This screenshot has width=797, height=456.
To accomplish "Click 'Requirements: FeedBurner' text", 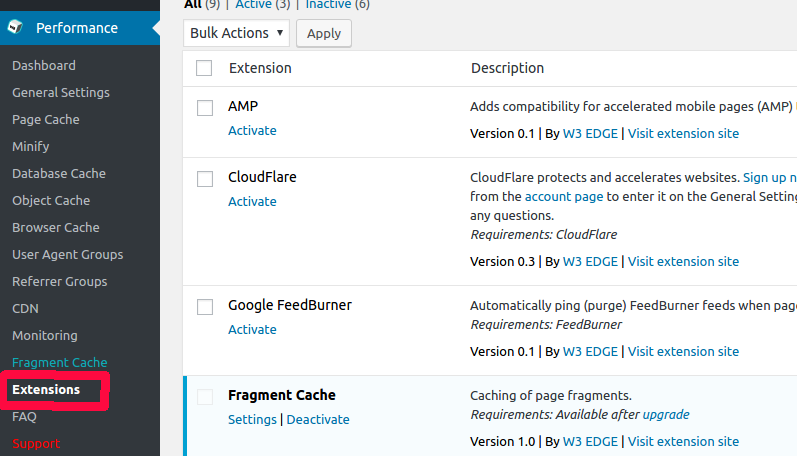I will 546,325.
